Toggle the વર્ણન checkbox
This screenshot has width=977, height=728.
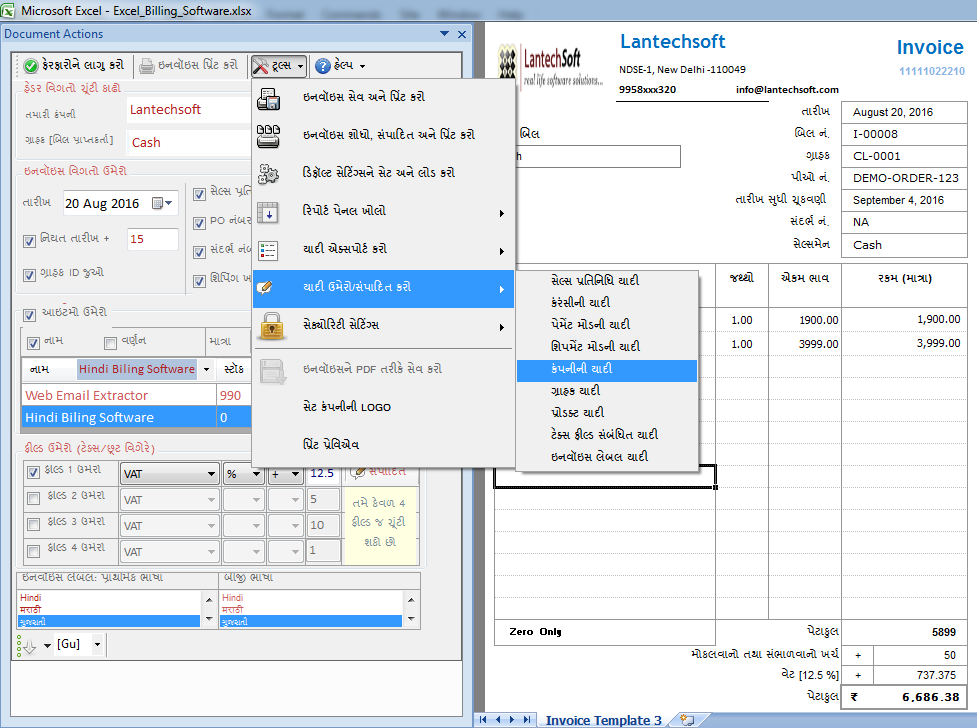110,343
